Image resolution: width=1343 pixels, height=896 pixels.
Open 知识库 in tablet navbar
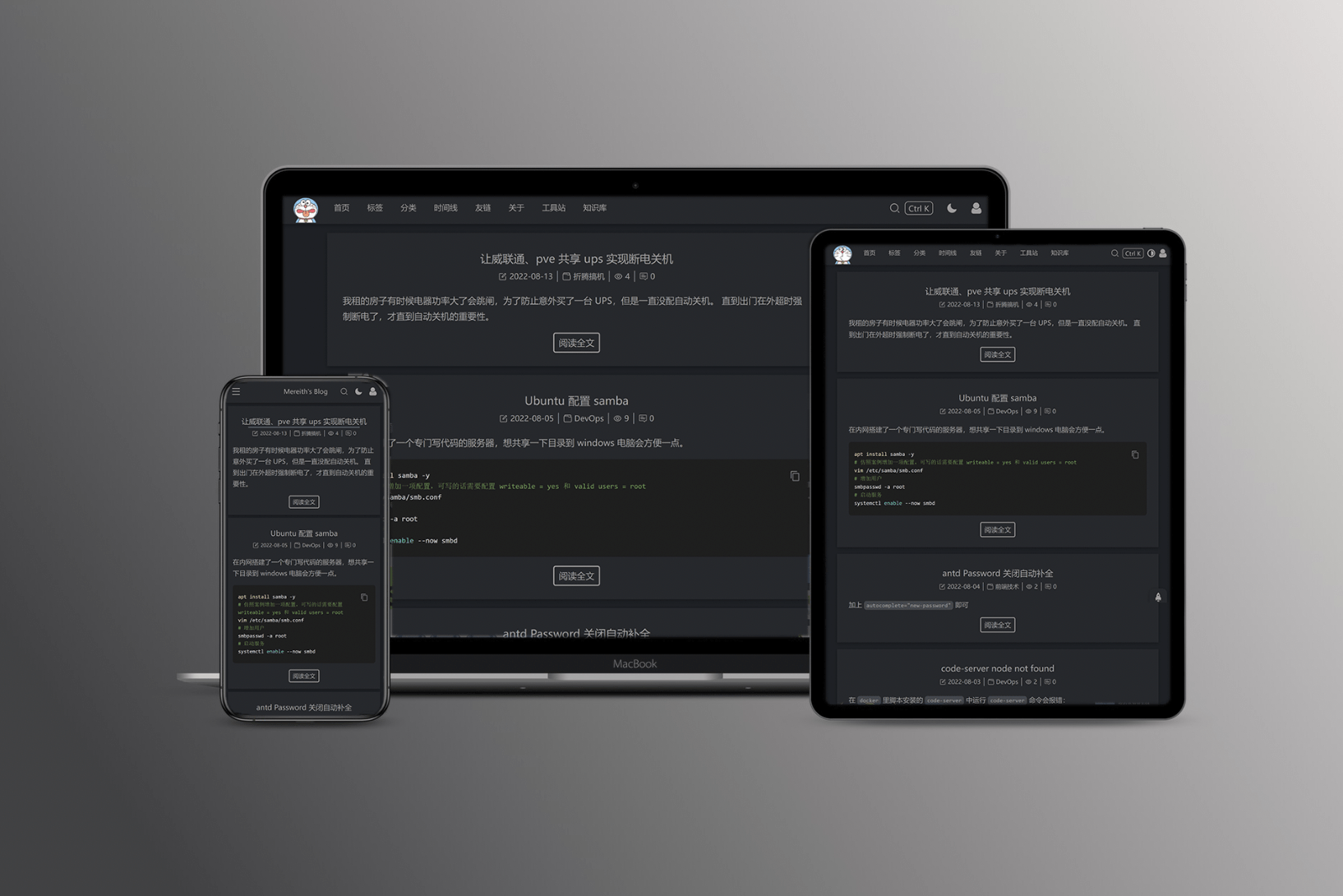[x=1059, y=253]
